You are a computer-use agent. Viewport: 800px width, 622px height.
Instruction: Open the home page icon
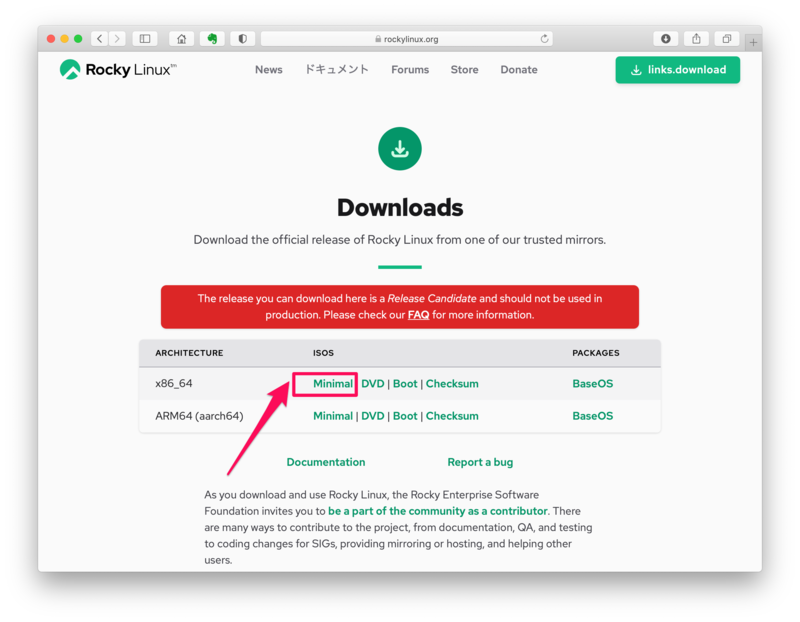[x=181, y=39]
